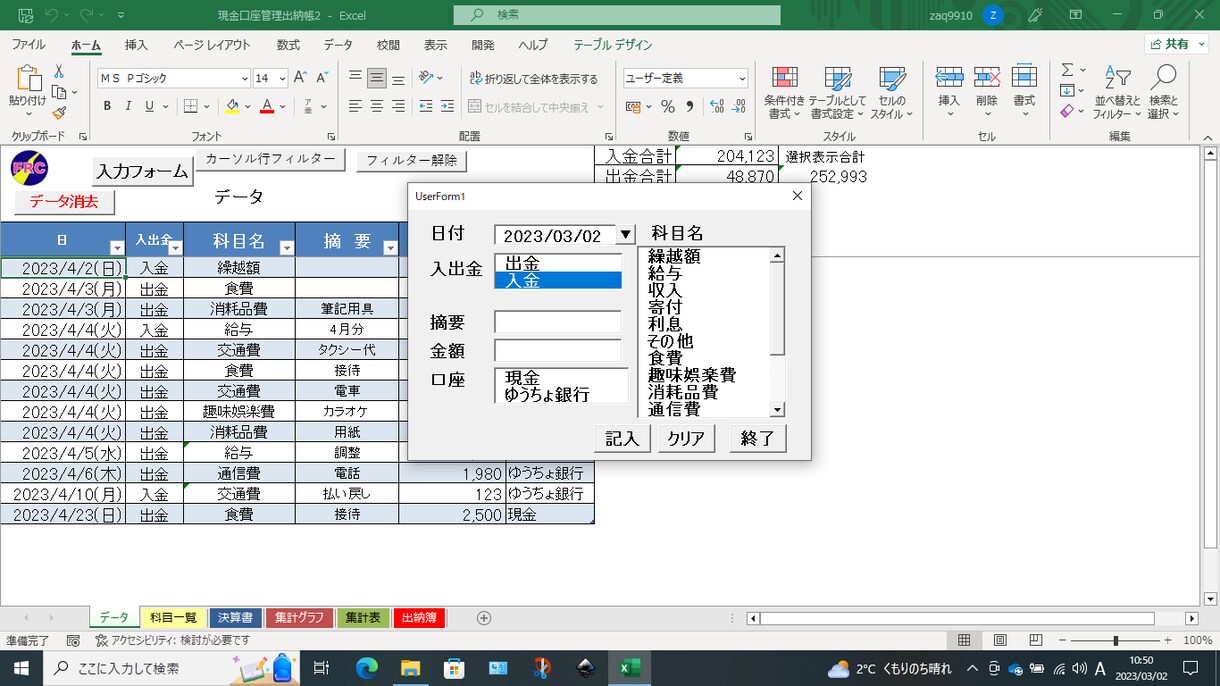The width and height of the screenshot is (1220, 686).
Task: Click 記入 button in UserForm1
Action: 622,439
